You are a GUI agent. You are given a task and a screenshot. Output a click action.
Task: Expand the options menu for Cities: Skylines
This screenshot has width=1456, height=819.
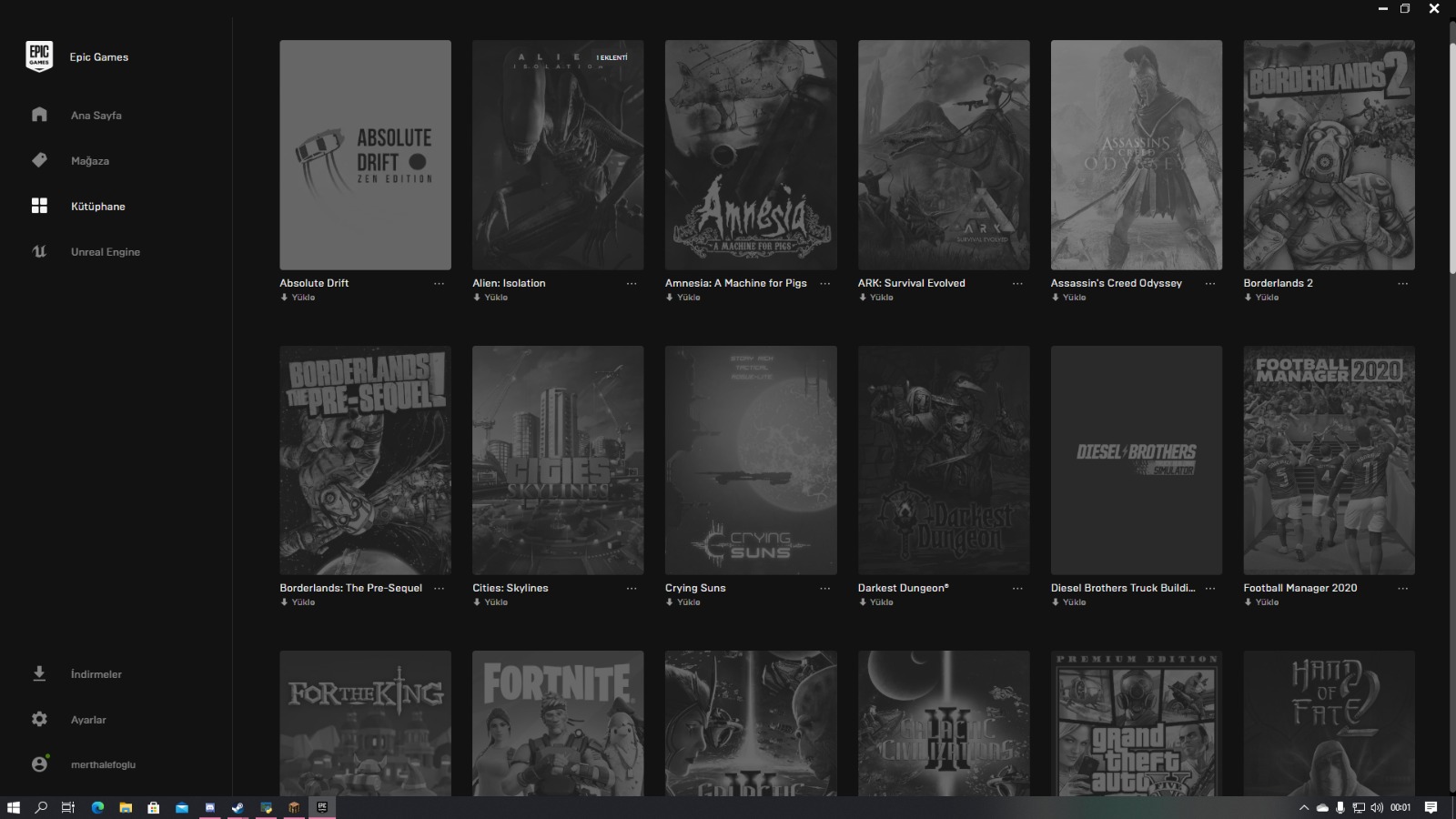pyautogui.click(x=632, y=588)
